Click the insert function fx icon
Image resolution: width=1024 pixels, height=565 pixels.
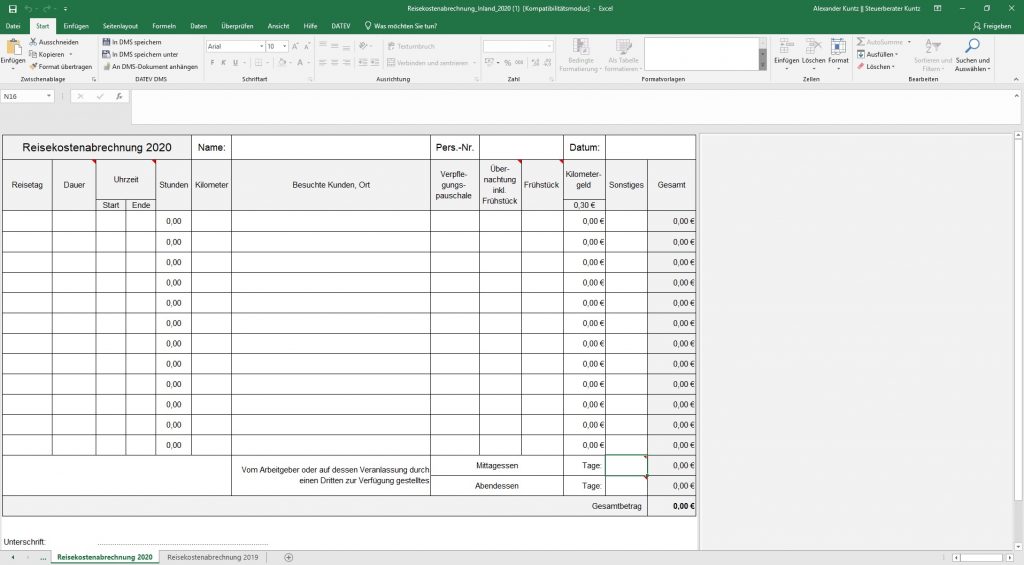(119, 97)
